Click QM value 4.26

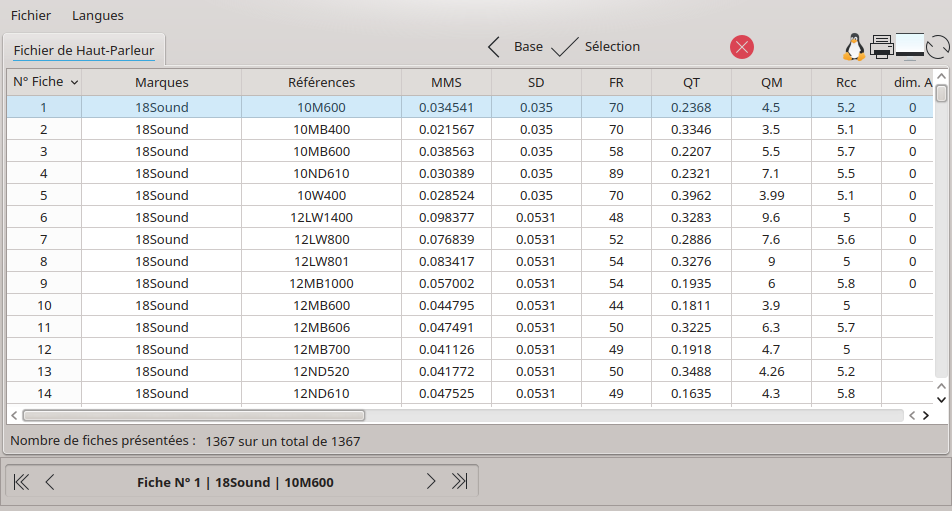[x=771, y=371]
